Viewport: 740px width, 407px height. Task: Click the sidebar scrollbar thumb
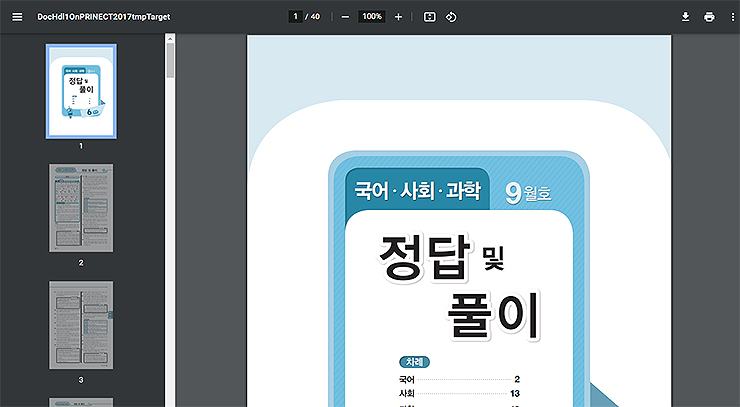tap(170, 60)
